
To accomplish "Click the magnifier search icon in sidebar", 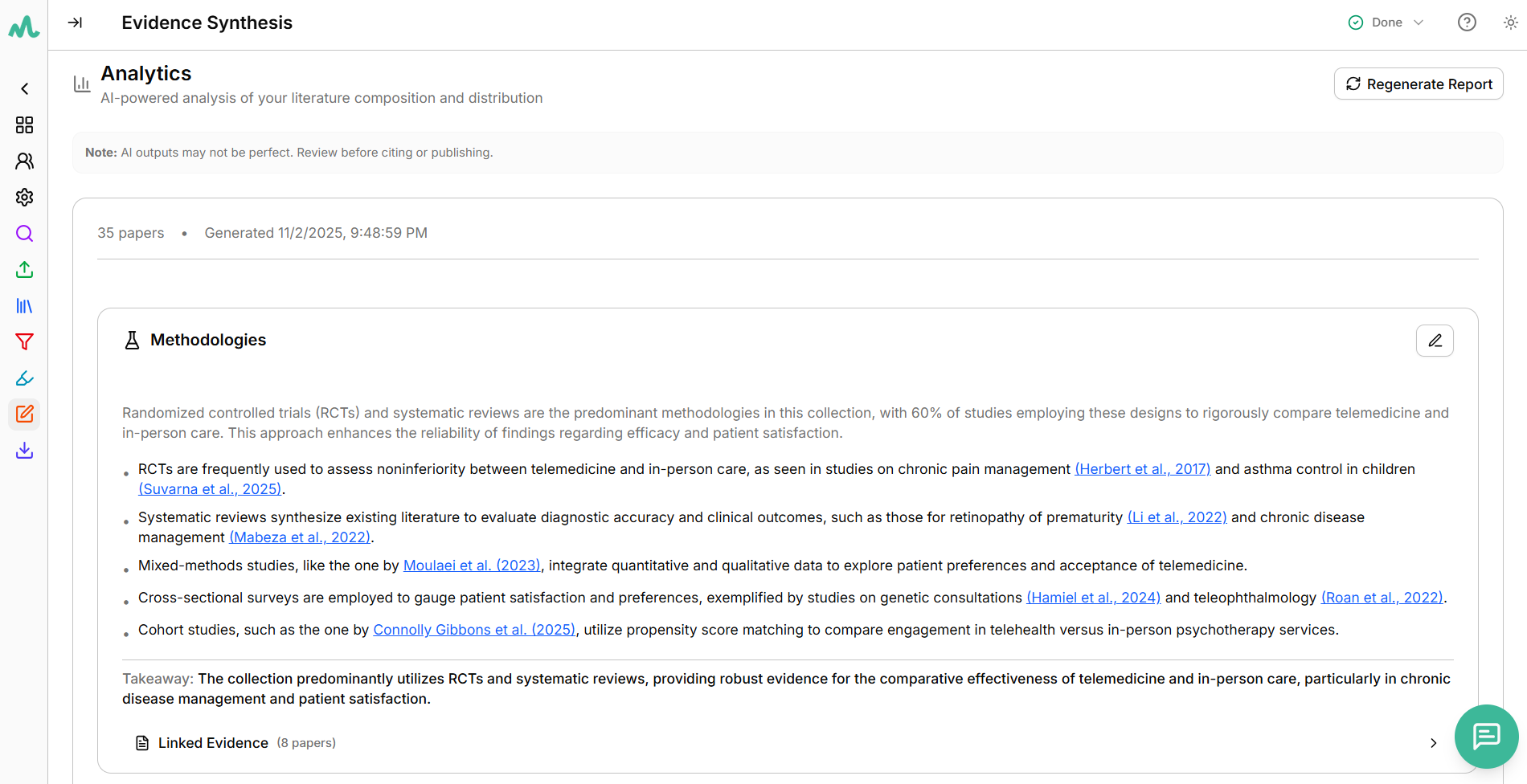I will [24, 234].
